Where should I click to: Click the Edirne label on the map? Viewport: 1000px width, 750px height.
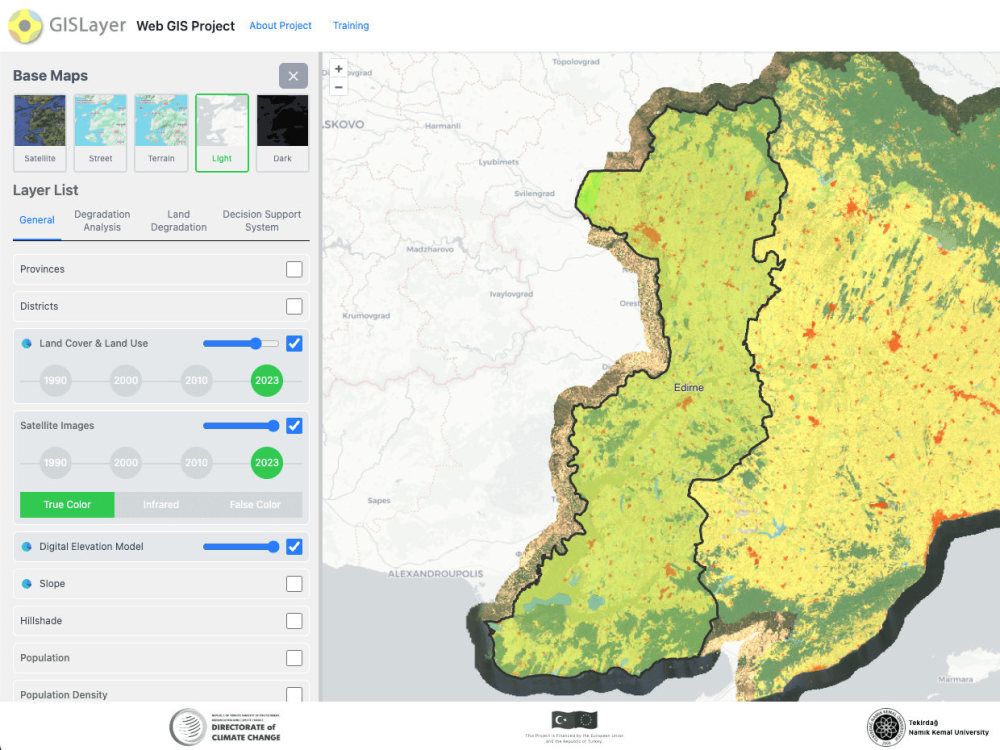[689, 388]
